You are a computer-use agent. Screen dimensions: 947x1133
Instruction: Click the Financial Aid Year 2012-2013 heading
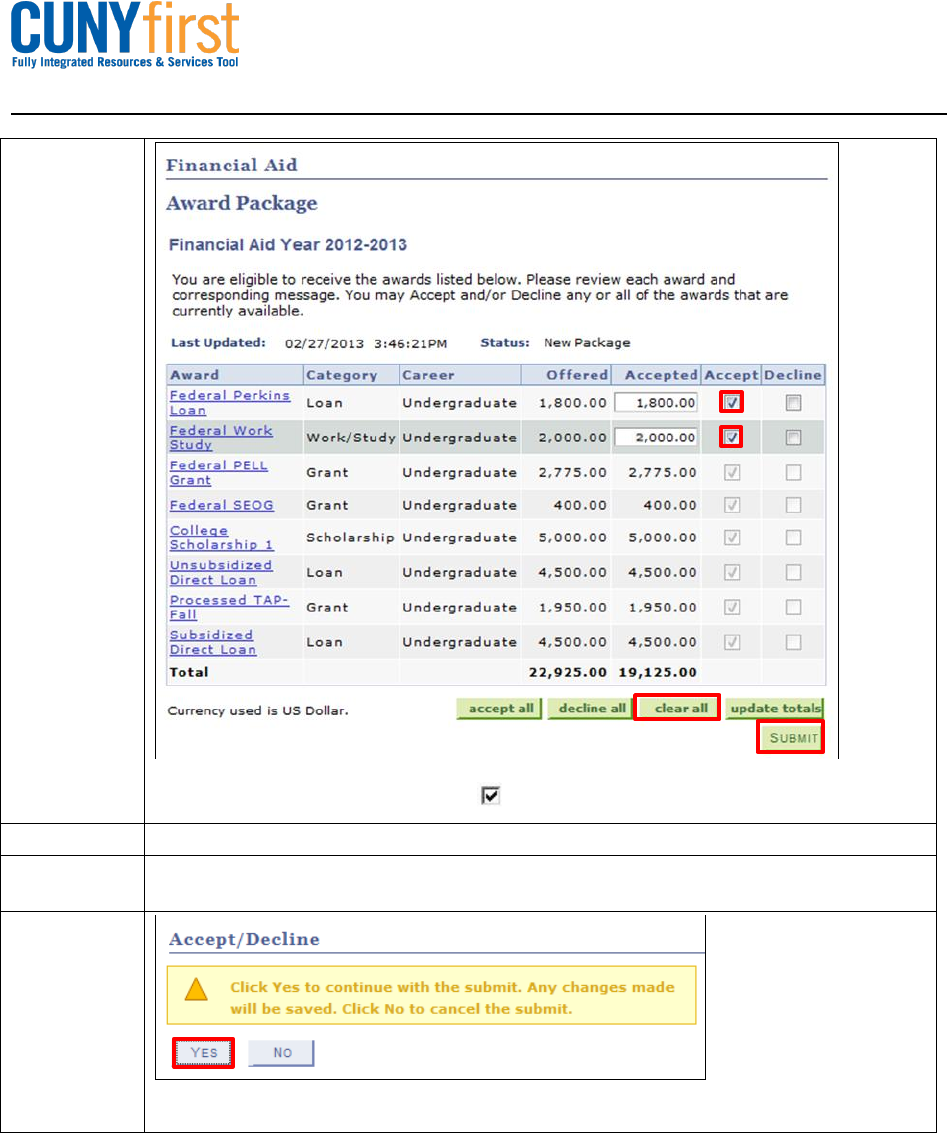(287, 245)
